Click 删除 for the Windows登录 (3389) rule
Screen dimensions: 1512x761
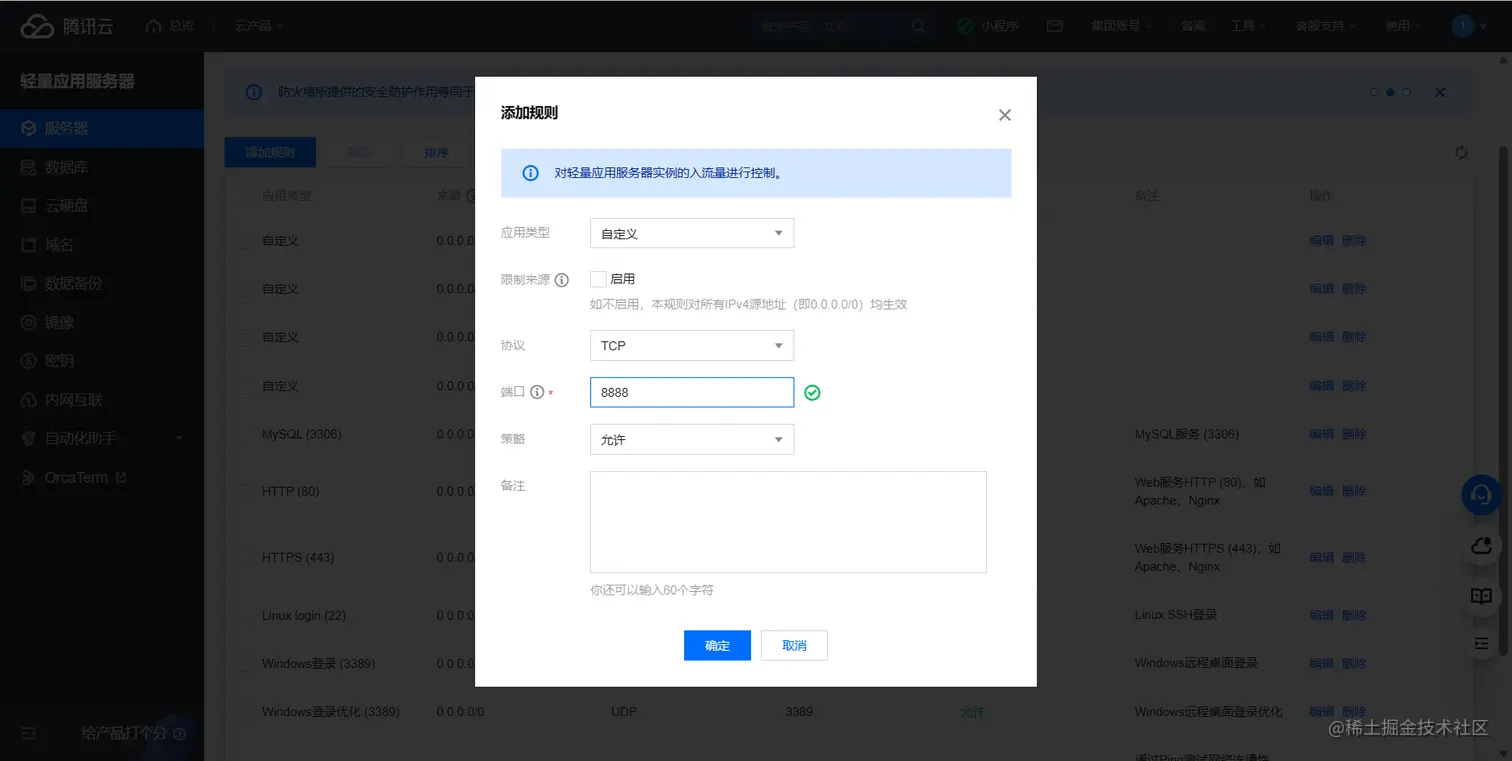pyautogui.click(x=1354, y=663)
